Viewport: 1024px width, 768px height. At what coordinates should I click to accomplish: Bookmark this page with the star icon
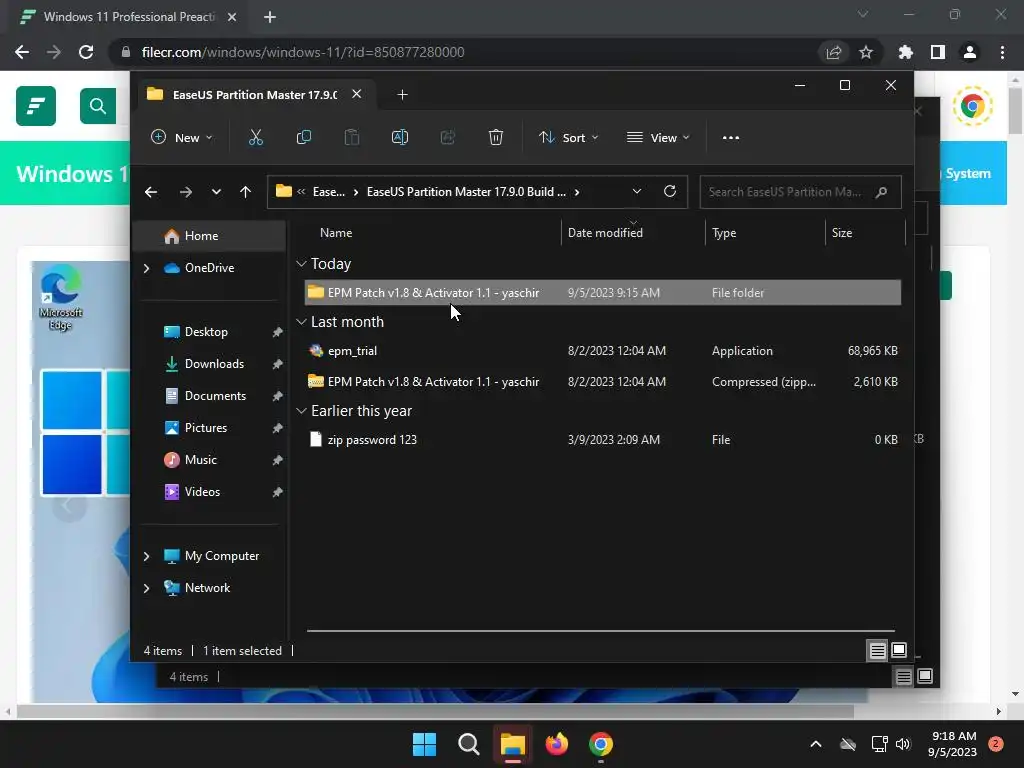click(866, 52)
